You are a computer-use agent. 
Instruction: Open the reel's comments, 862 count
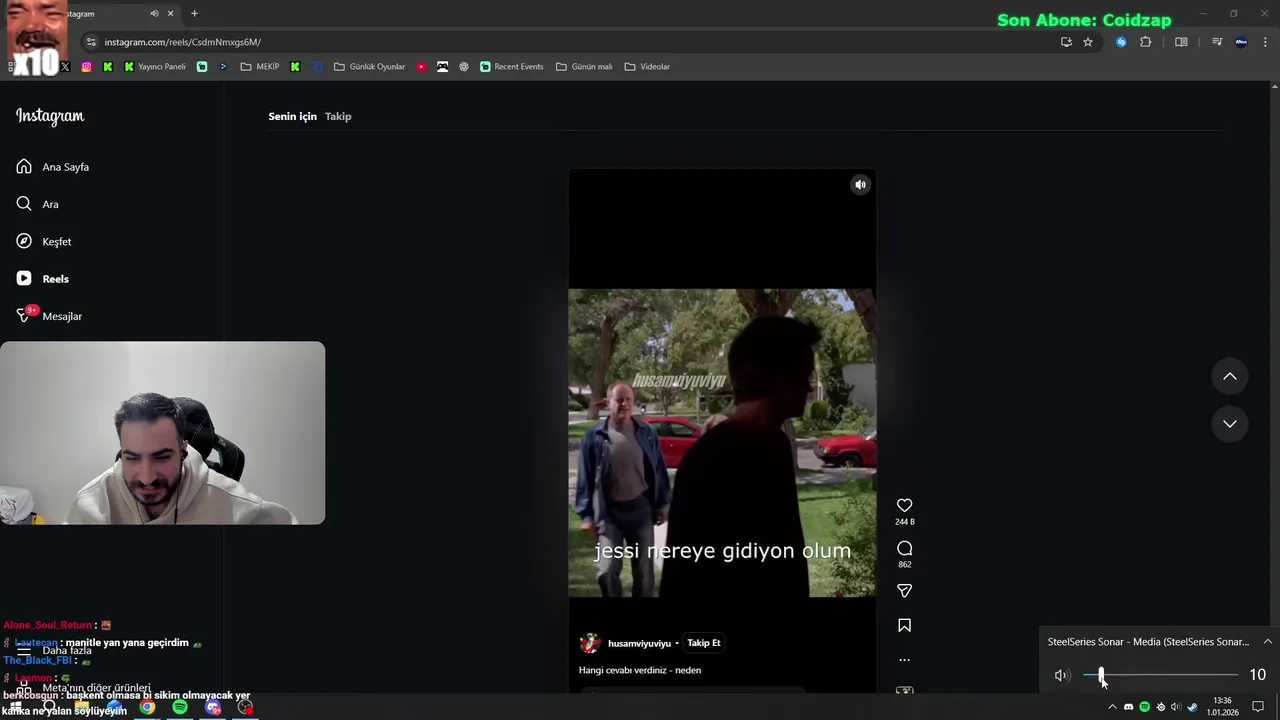pos(904,549)
